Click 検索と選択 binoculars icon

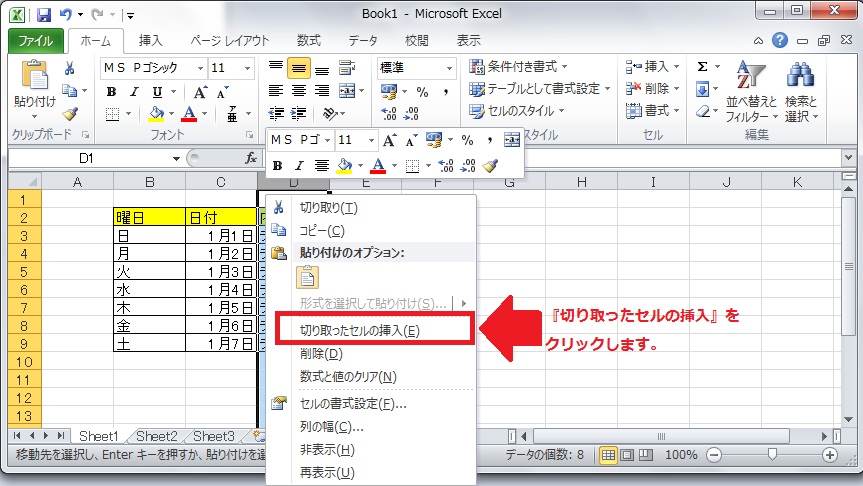[800, 74]
